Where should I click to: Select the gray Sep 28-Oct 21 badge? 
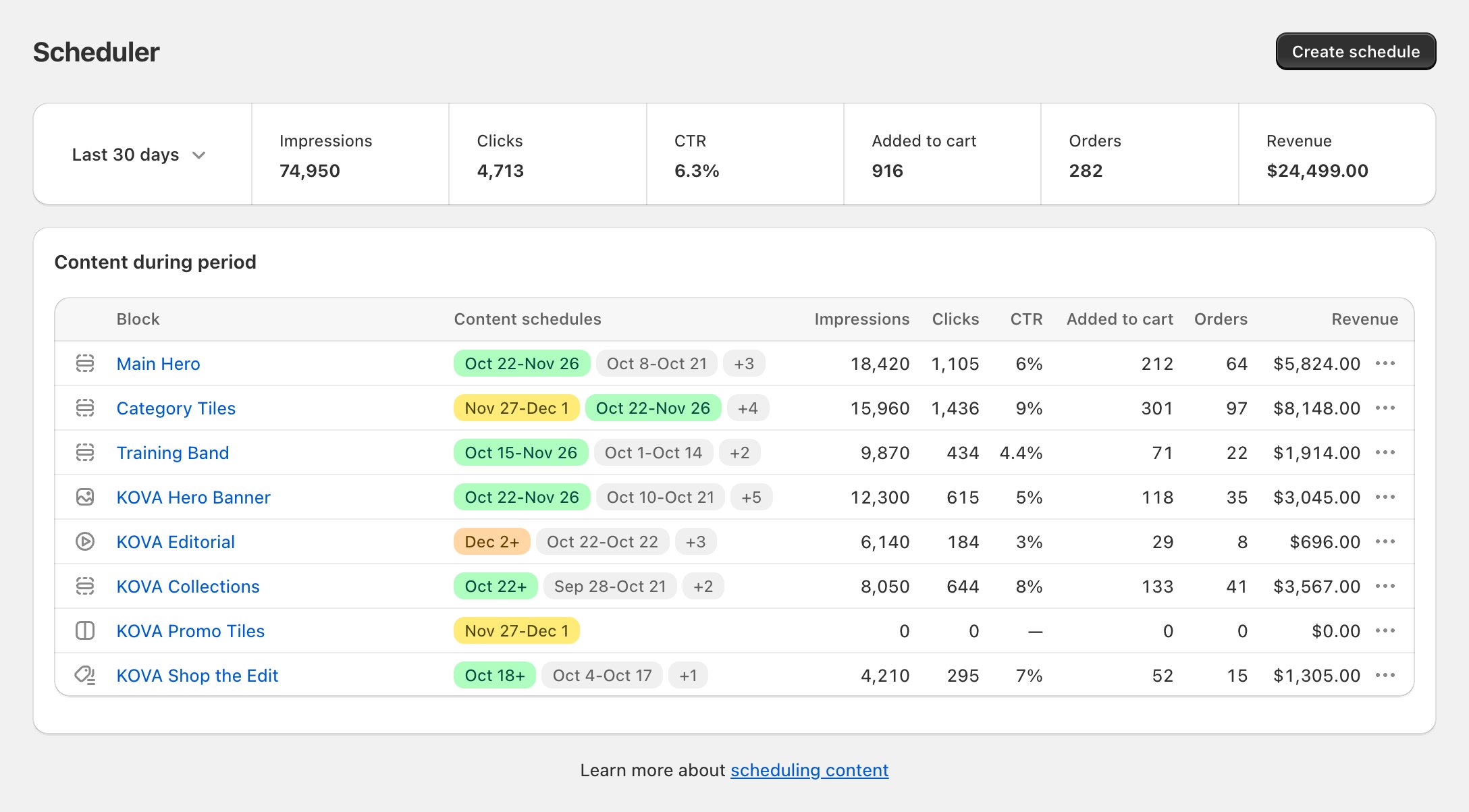point(610,587)
